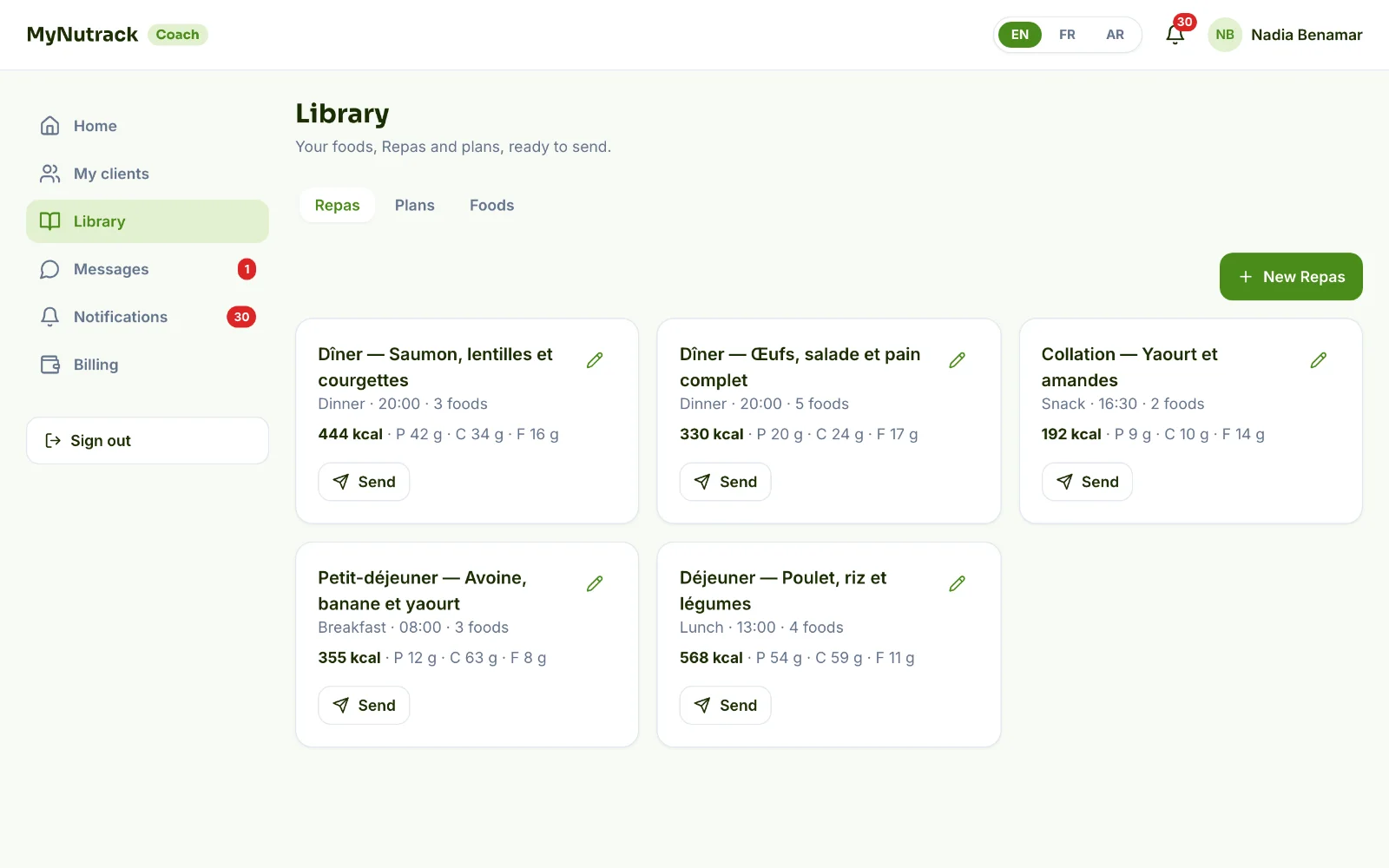The width and height of the screenshot is (1389, 868).
Task: Send the Yaourt et amandes snack
Action: click(x=1087, y=482)
